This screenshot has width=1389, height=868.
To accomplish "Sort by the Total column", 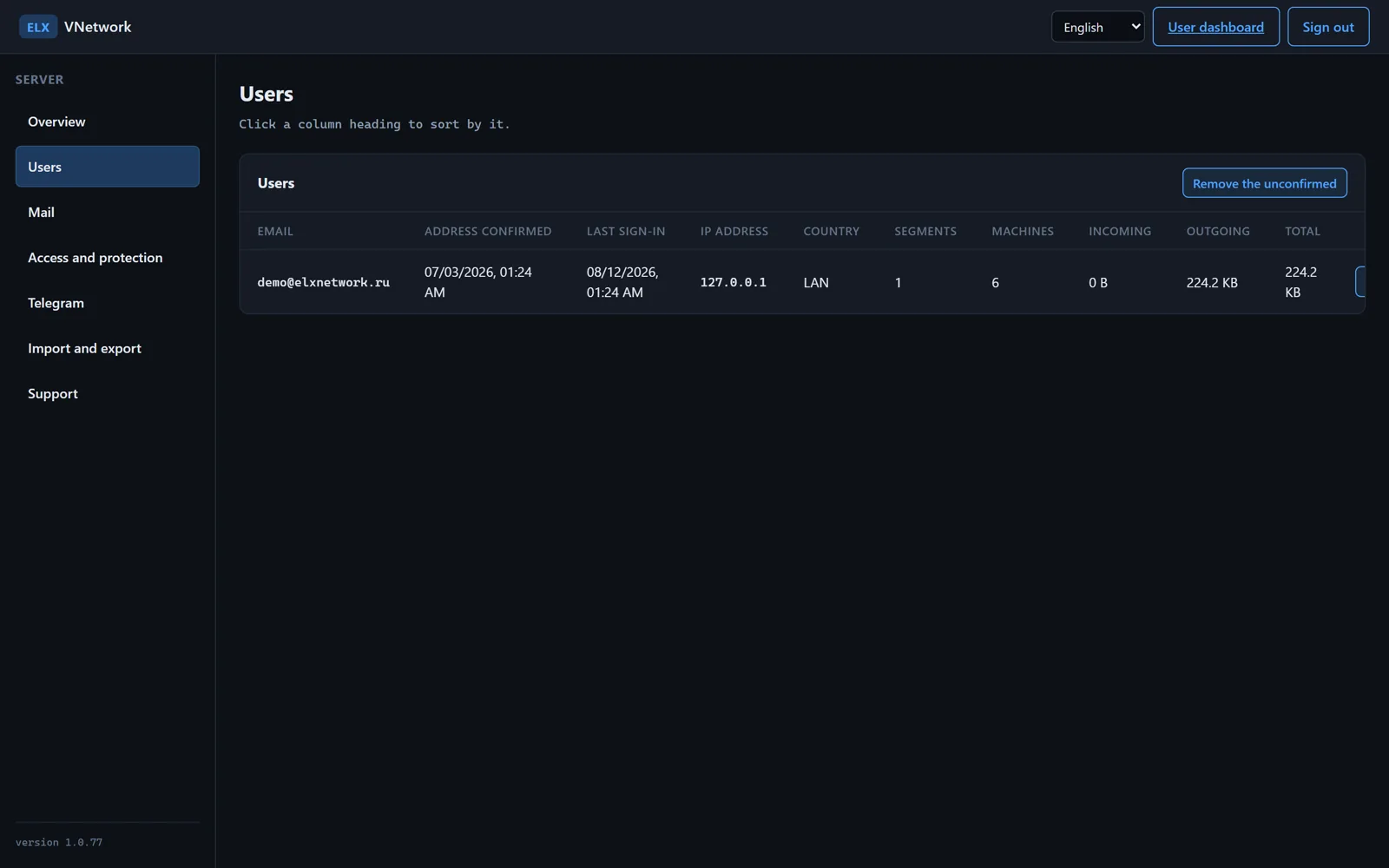I will 1302,231.
